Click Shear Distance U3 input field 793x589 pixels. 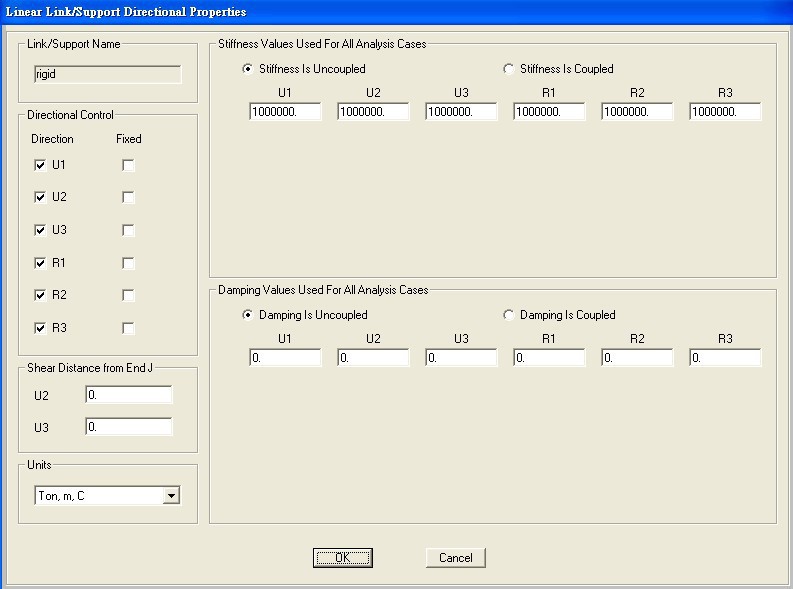point(128,427)
